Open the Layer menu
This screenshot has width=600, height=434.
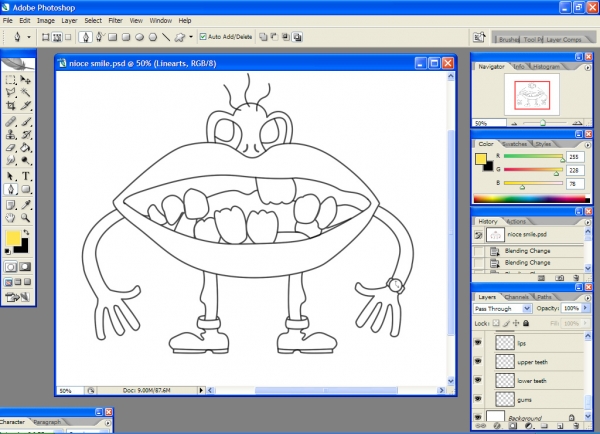coord(69,21)
